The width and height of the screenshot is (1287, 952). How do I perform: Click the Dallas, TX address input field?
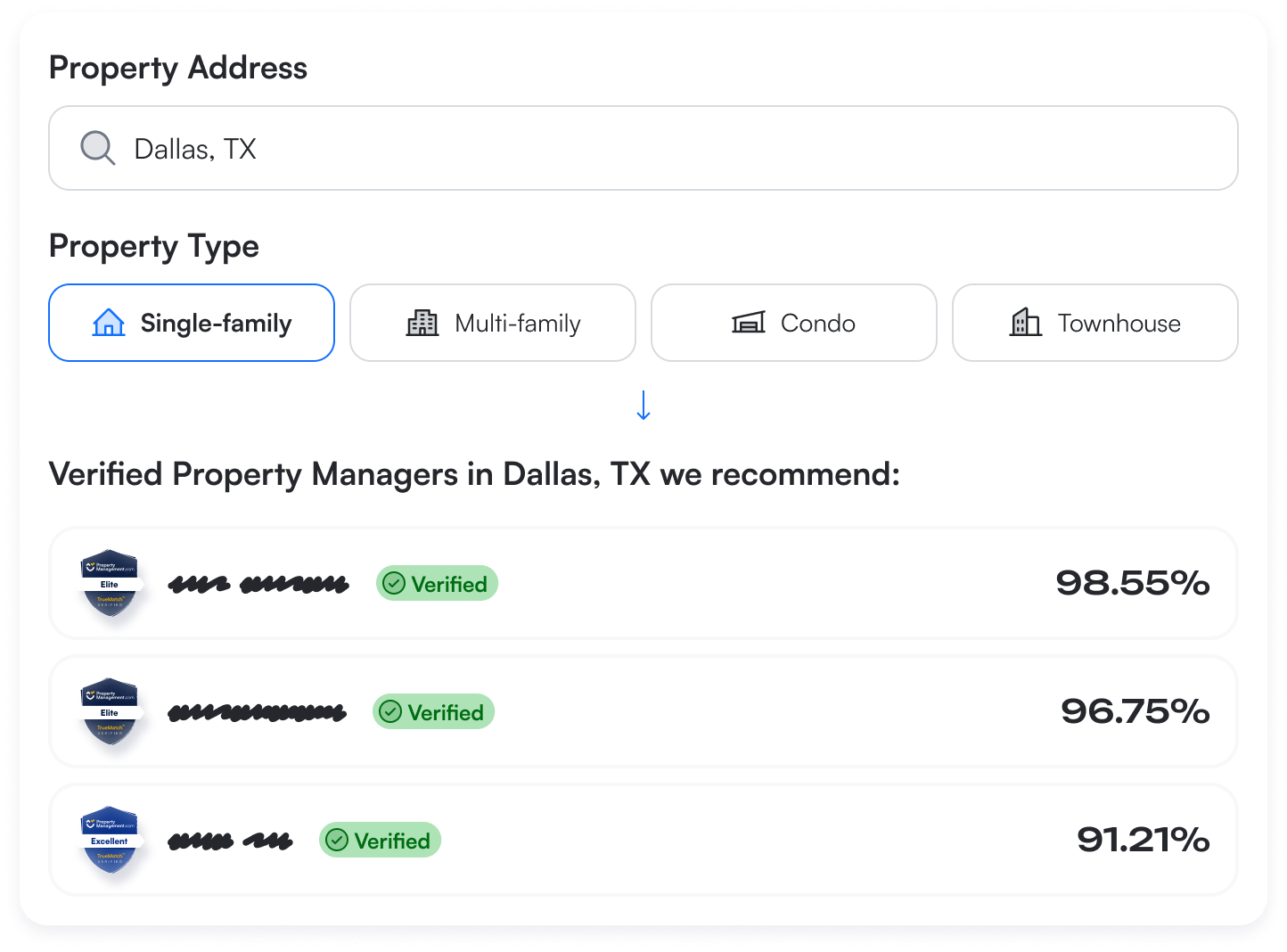point(643,148)
